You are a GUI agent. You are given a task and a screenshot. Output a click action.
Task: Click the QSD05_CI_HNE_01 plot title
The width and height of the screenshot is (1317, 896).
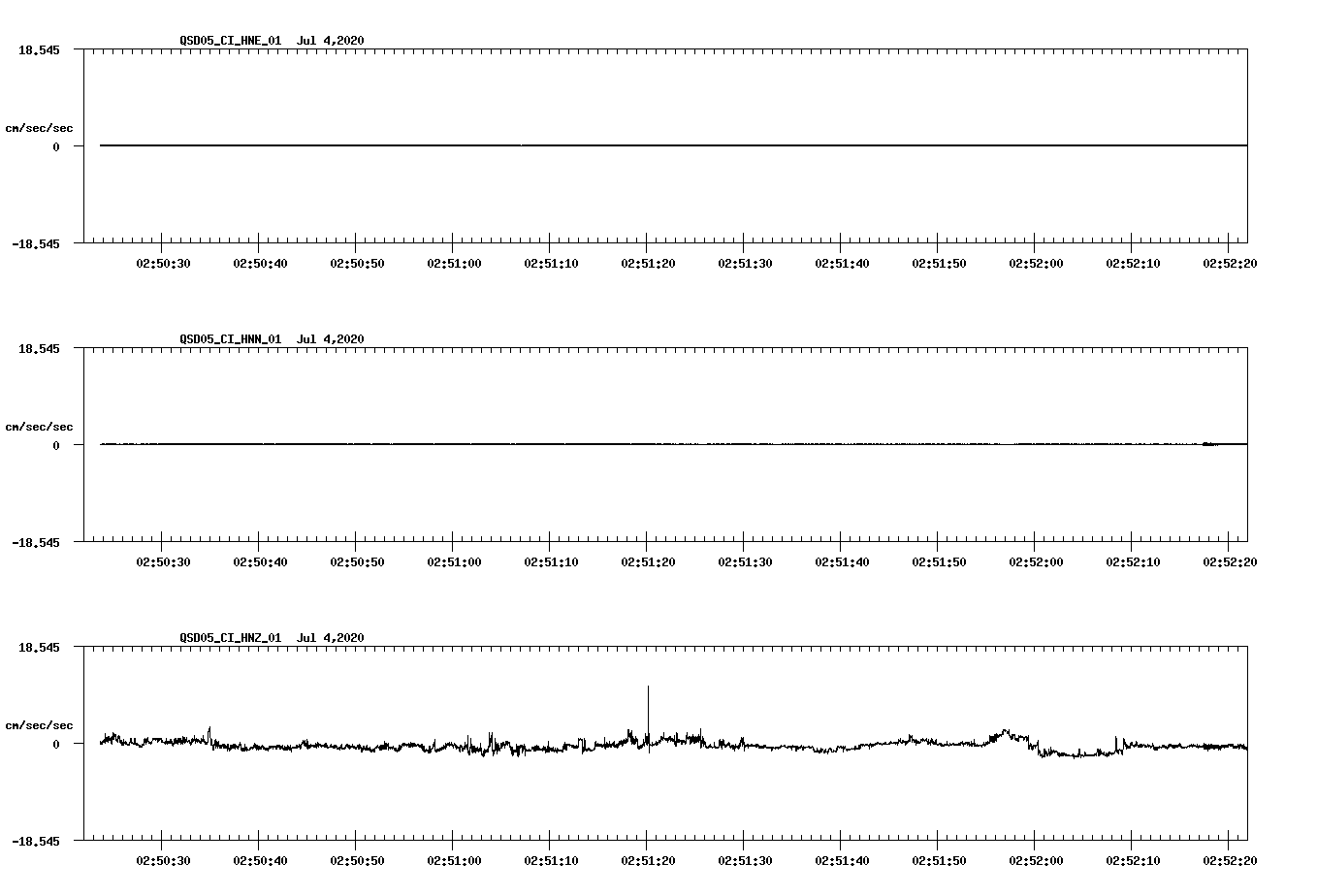[272, 41]
